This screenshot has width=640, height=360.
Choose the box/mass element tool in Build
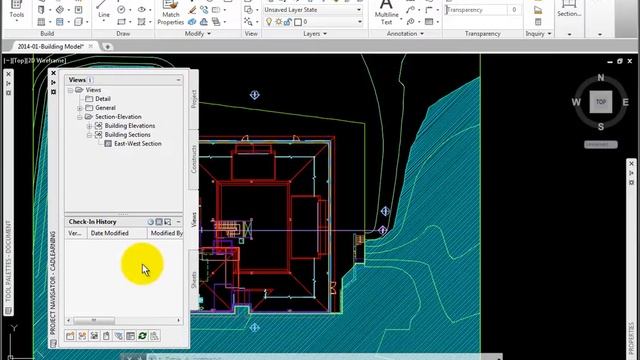click(78, 22)
